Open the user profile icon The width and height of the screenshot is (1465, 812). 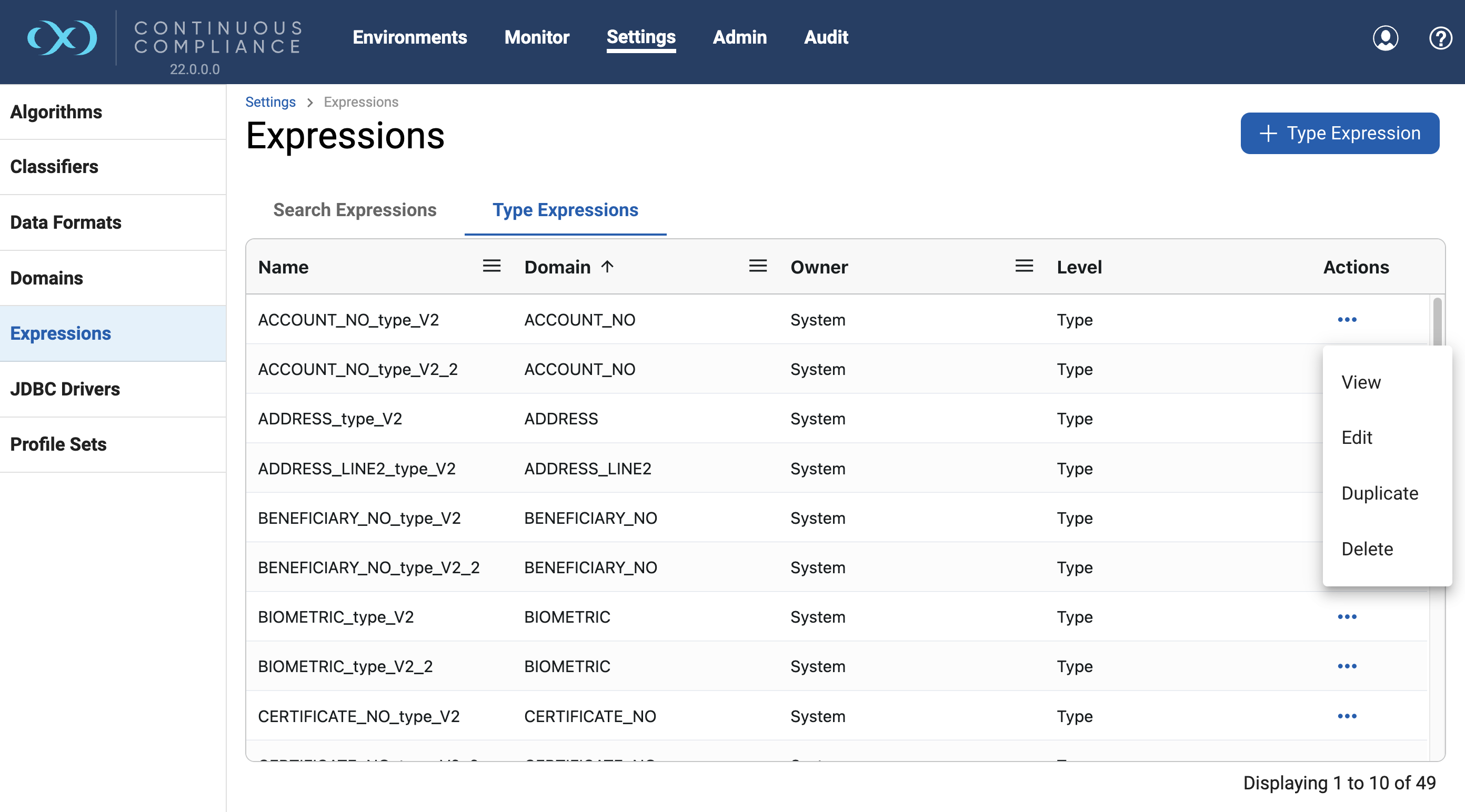point(1385,38)
